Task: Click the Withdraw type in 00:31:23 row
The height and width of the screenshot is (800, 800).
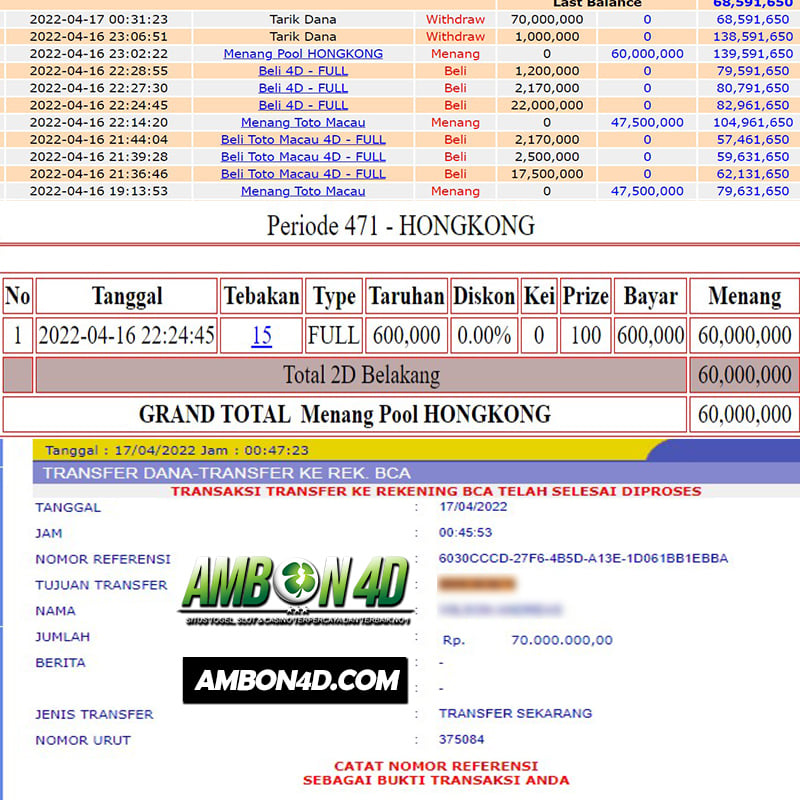Action: (x=455, y=19)
